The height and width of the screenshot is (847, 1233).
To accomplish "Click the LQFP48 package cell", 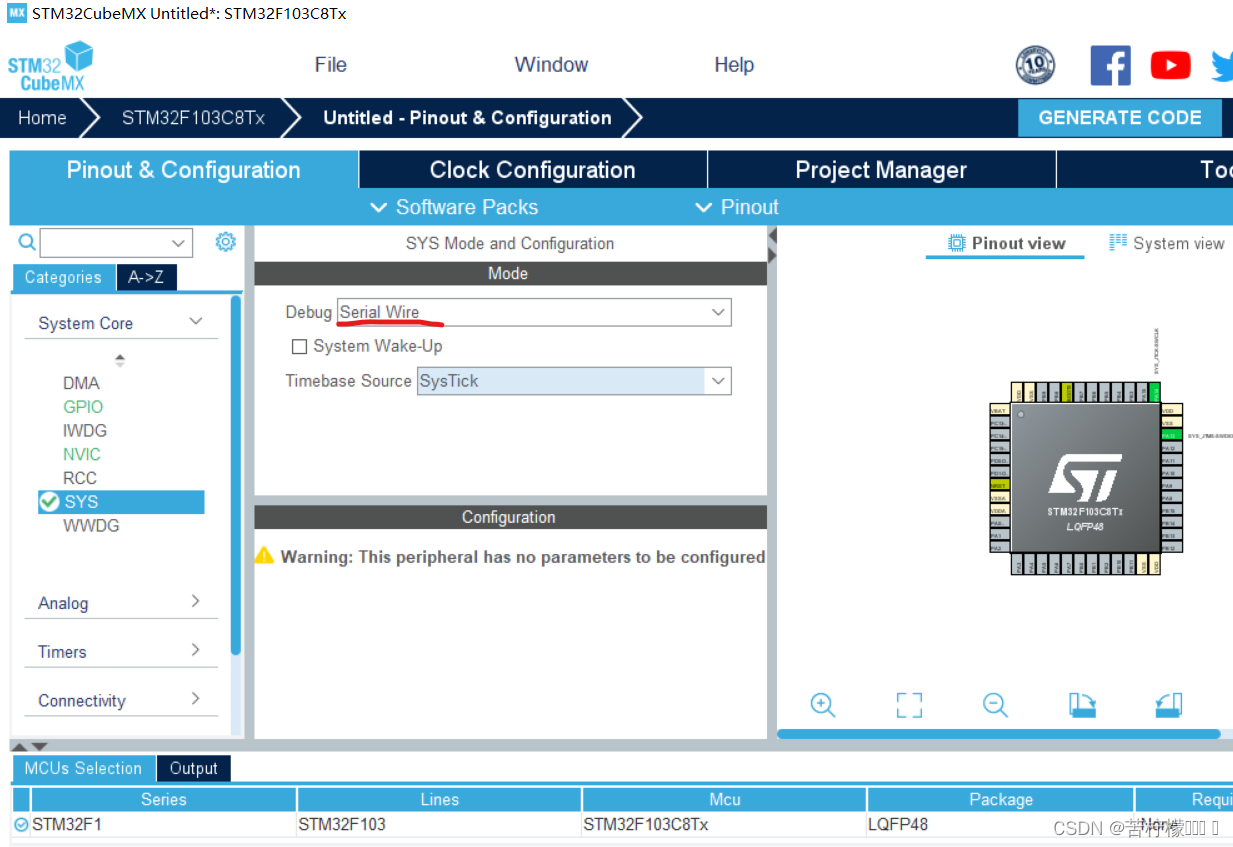I will point(1000,825).
